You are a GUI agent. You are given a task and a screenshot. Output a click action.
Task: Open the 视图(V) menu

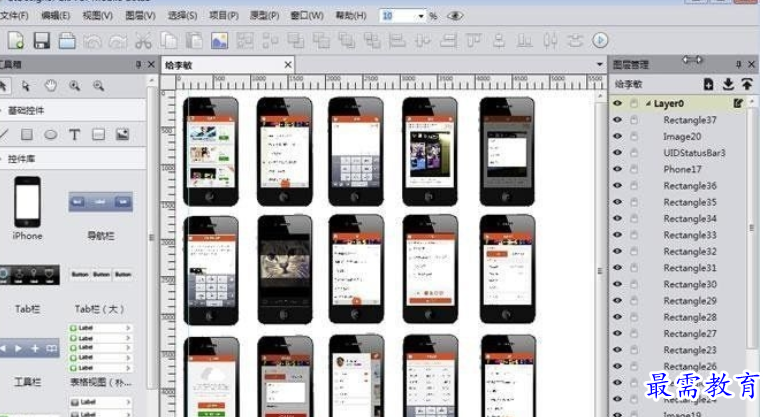click(x=97, y=16)
